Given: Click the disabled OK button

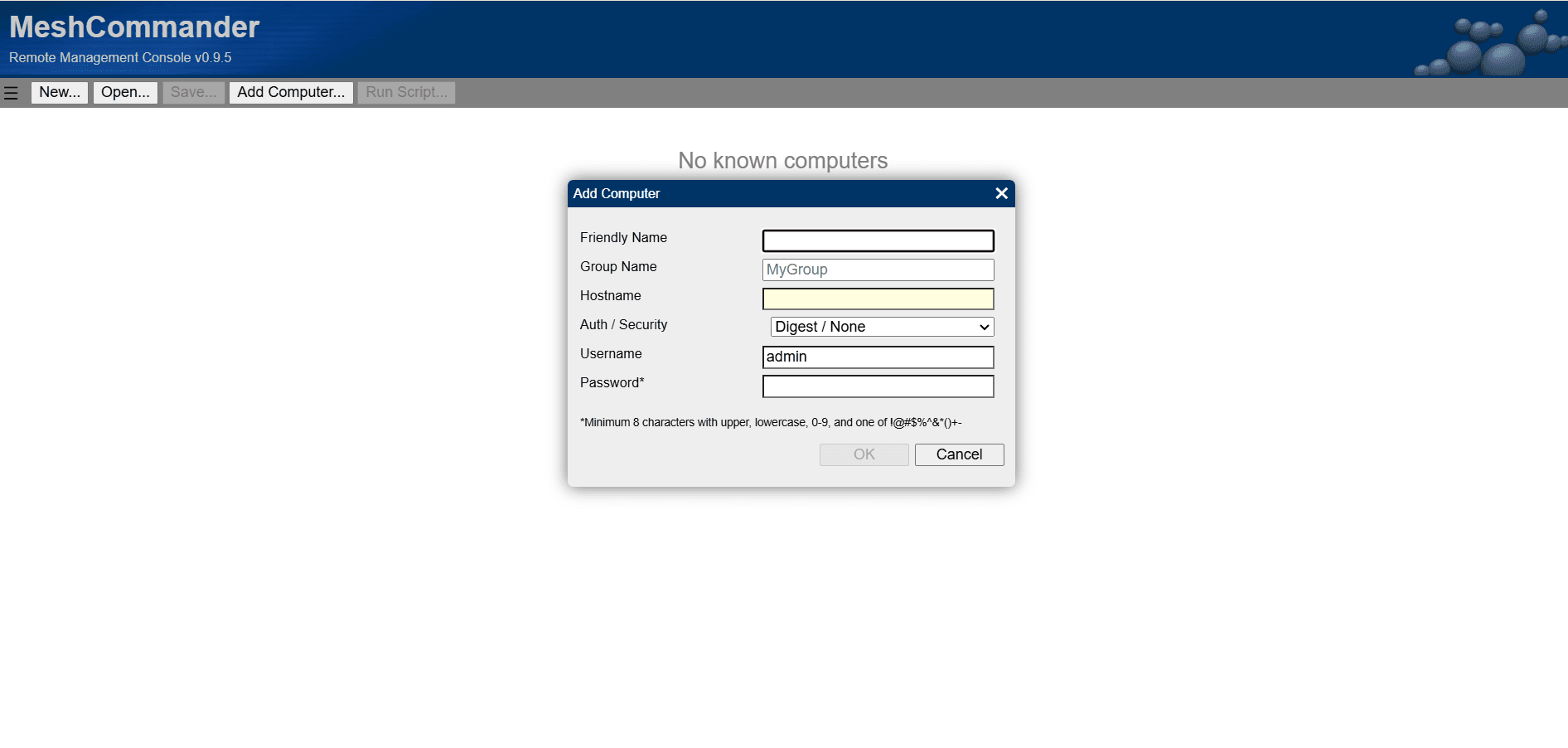Looking at the screenshot, I should point(864,454).
